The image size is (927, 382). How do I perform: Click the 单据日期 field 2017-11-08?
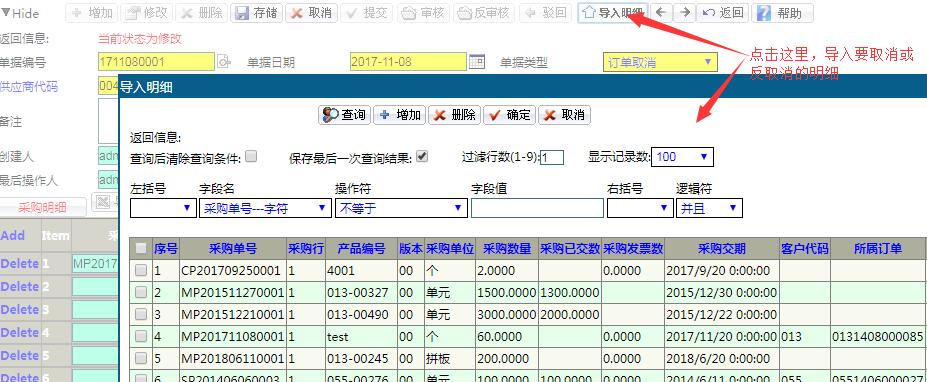408,61
